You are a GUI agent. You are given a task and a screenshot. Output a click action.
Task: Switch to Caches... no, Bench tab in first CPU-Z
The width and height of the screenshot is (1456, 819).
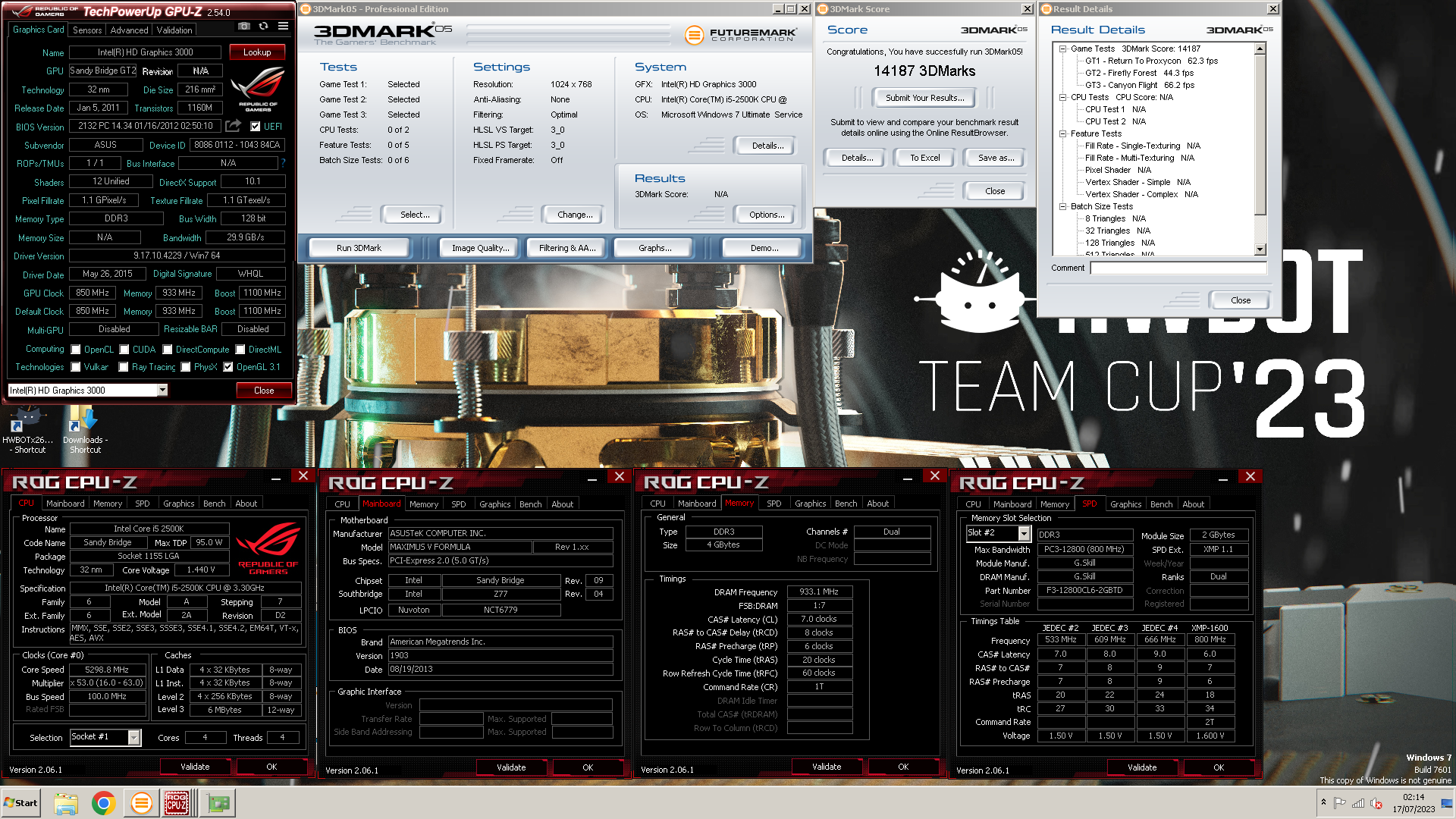tap(215, 504)
